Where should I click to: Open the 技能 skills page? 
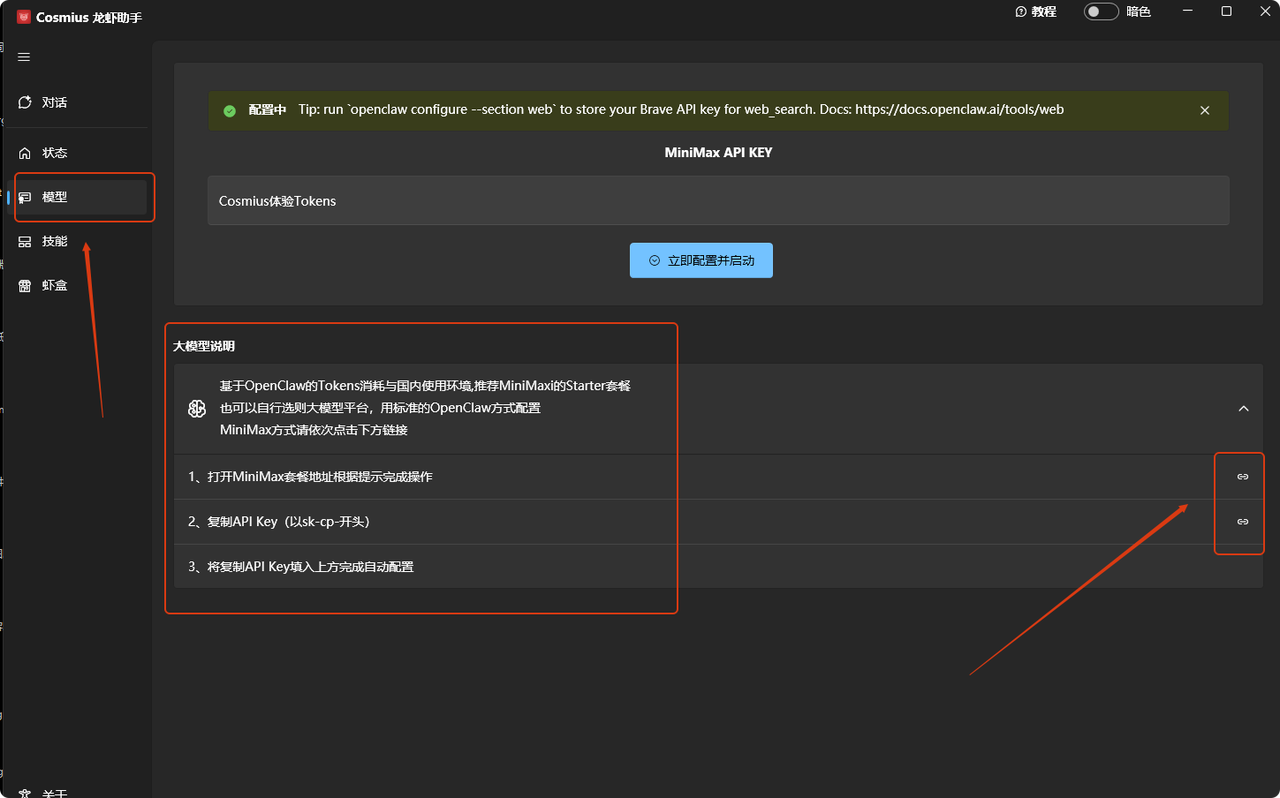click(x=78, y=241)
